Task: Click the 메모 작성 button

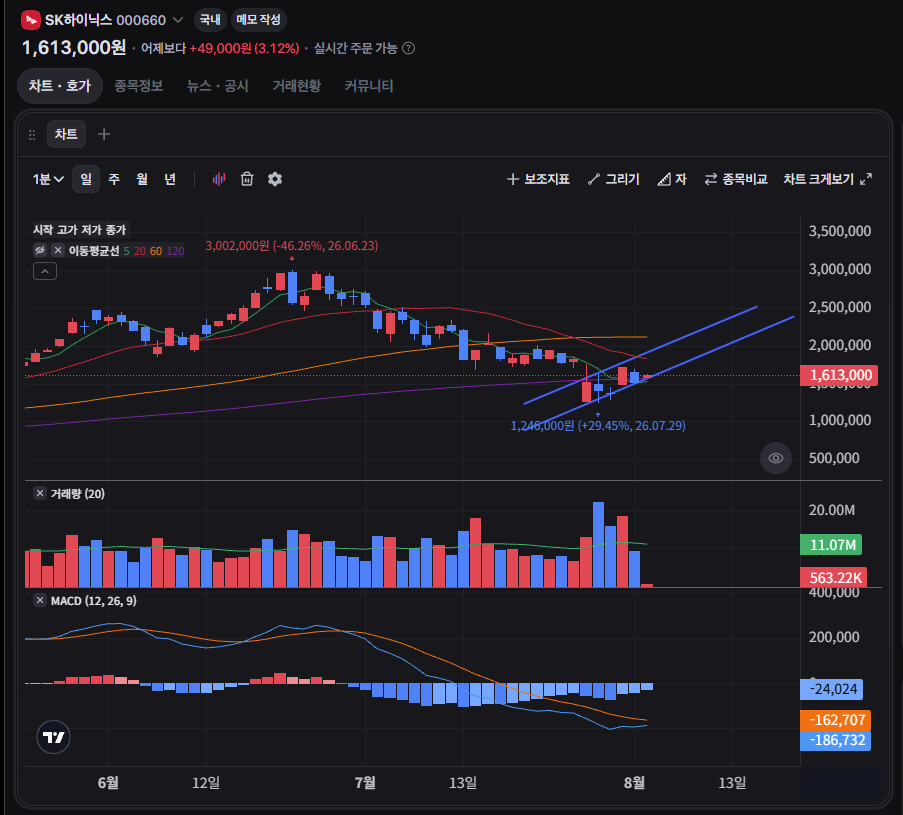Action: pos(258,20)
